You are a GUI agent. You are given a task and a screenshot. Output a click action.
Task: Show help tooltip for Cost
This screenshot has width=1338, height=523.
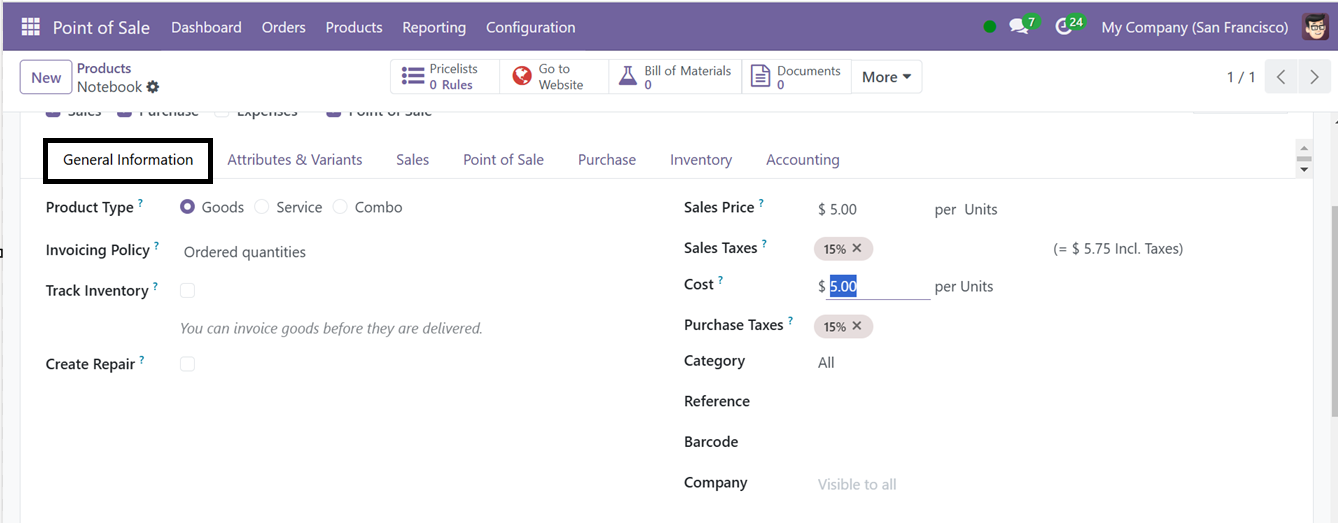tap(720, 280)
